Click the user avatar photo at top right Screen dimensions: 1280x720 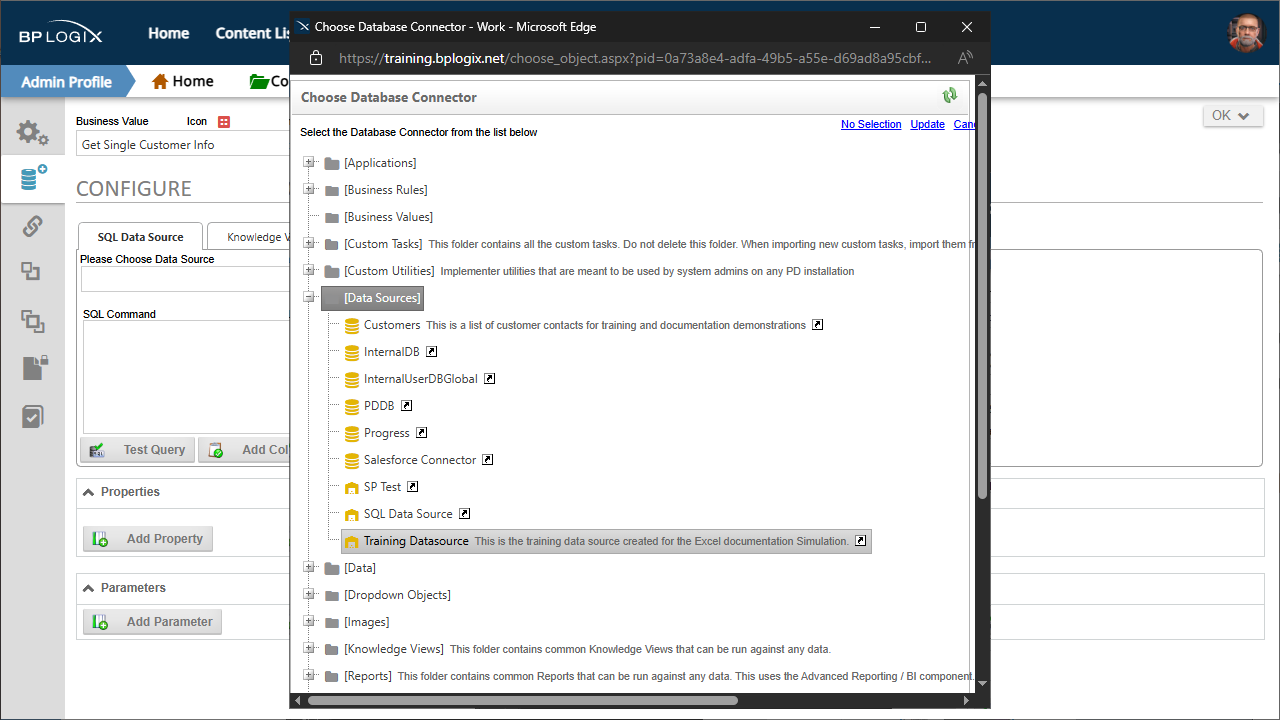click(1246, 33)
